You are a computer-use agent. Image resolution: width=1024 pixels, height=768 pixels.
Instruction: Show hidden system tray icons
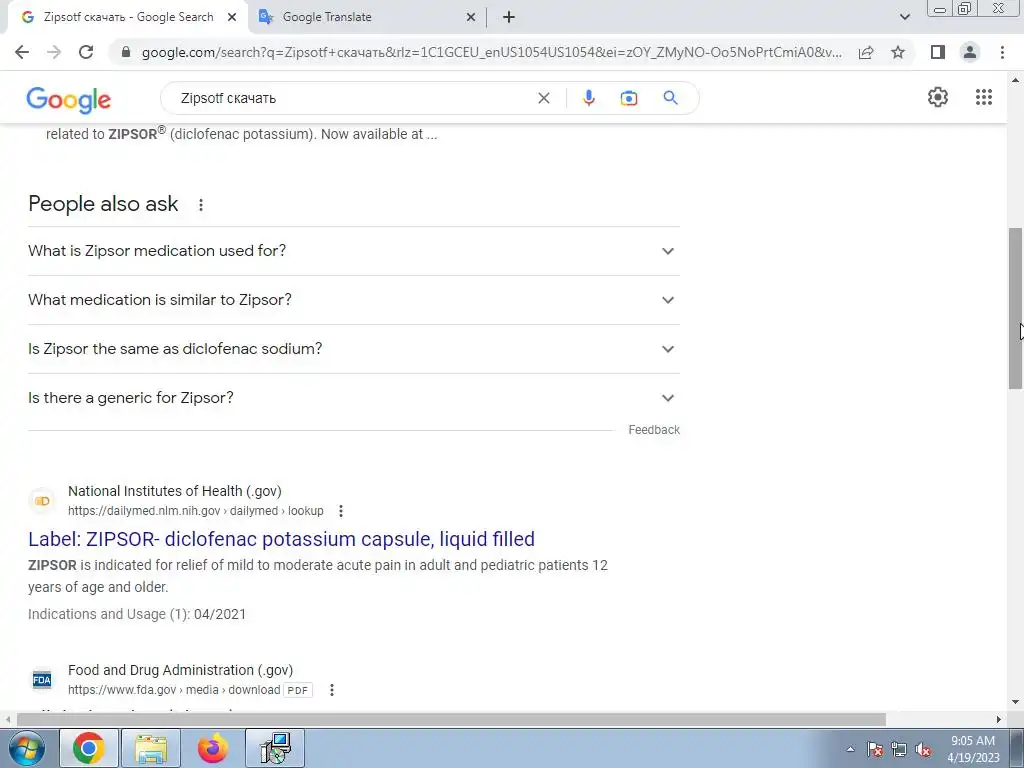tap(850, 749)
